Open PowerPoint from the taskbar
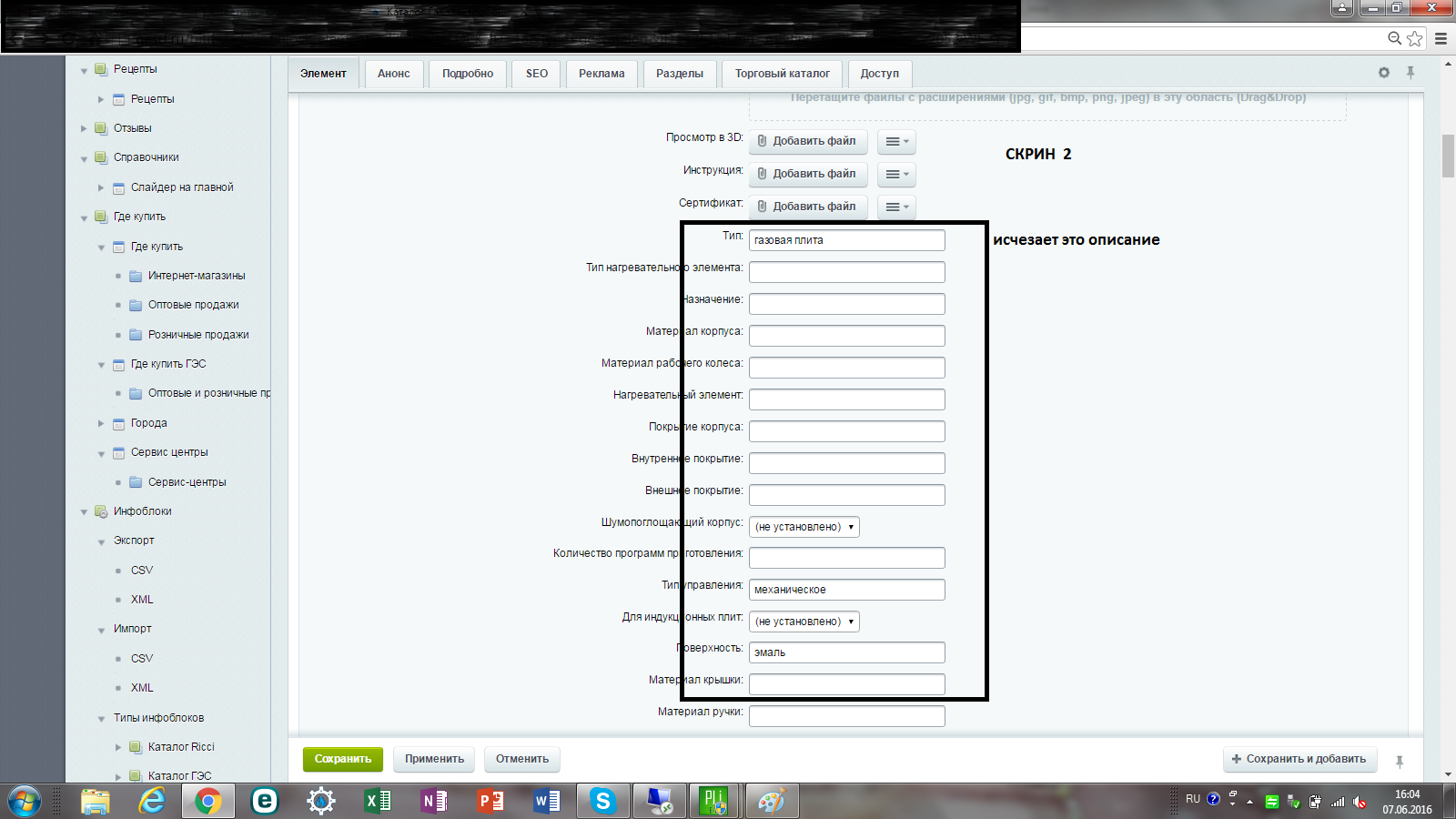This screenshot has width=1456, height=819. (x=490, y=802)
